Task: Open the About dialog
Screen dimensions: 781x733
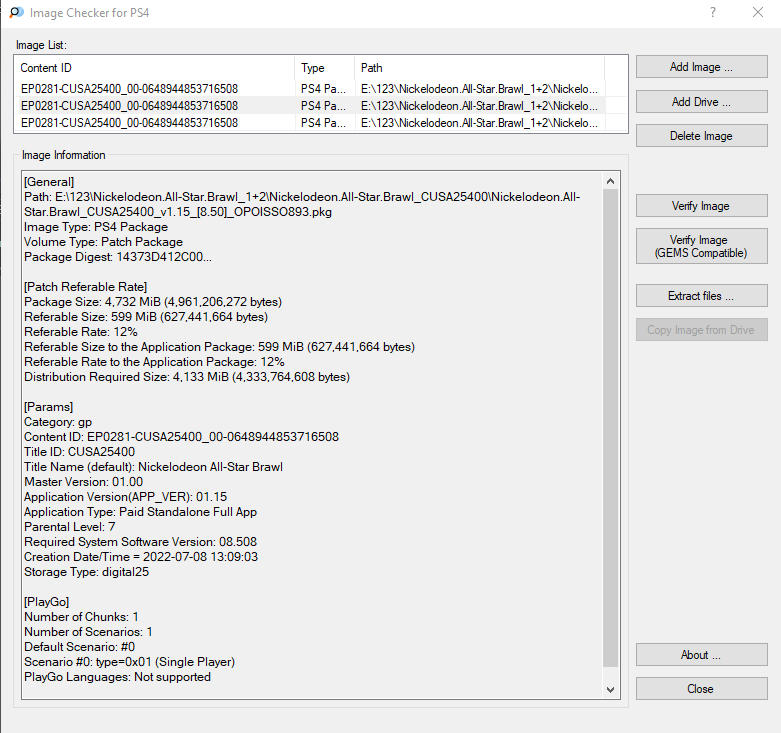Action: coord(701,655)
